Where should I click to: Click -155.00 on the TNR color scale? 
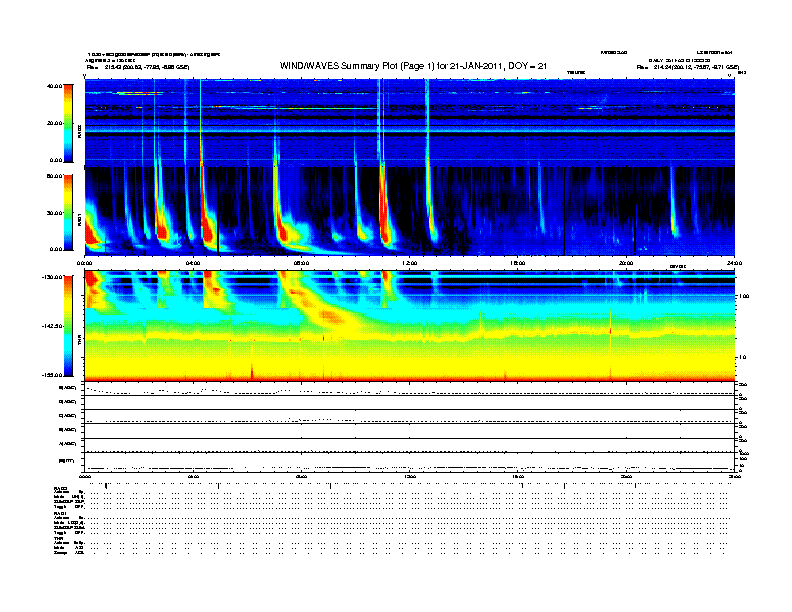(53, 375)
